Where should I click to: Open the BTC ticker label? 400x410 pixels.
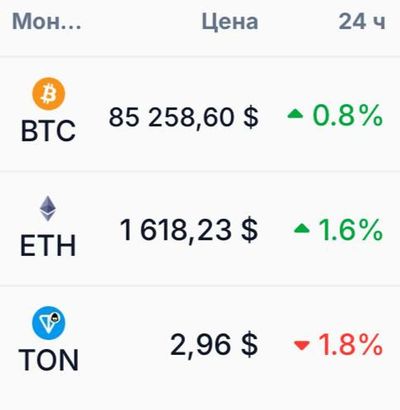48,131
